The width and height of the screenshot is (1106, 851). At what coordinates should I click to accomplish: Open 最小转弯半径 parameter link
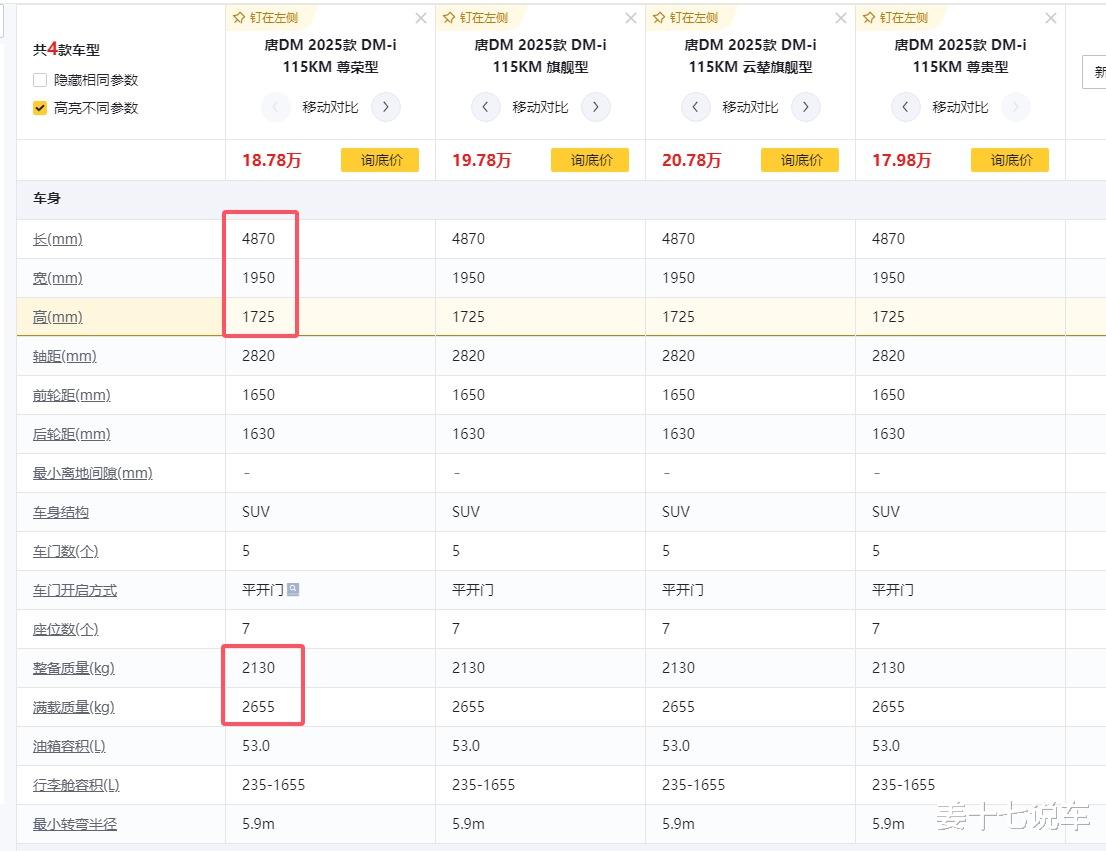click(75, 824)
